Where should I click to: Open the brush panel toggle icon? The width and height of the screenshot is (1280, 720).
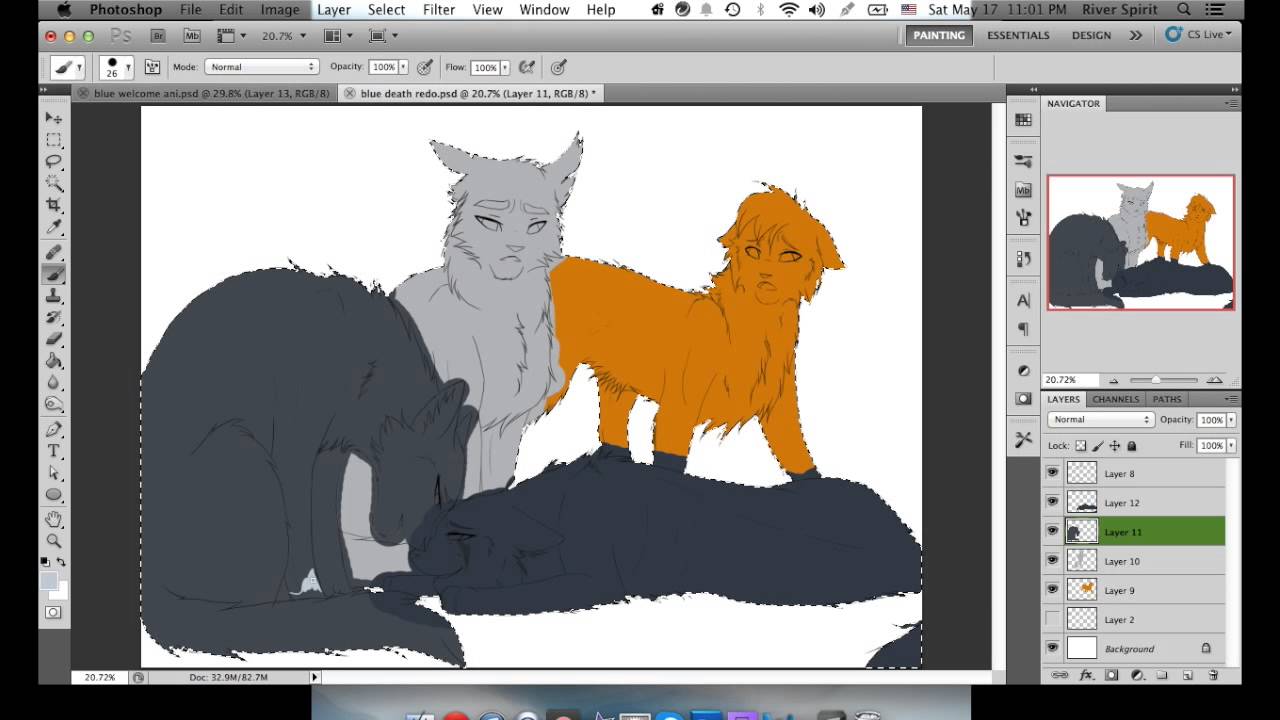click(x=152, y=67)
